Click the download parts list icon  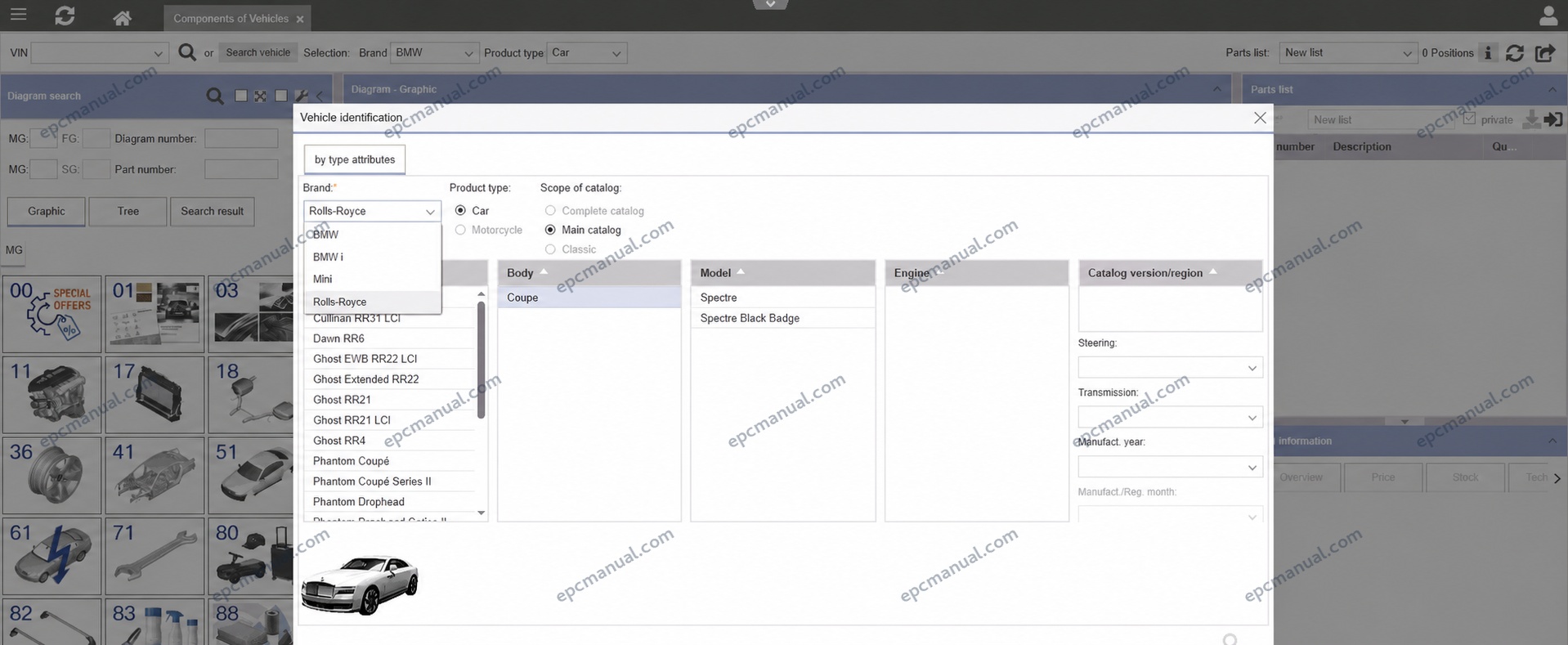(x=1531, y=119)
